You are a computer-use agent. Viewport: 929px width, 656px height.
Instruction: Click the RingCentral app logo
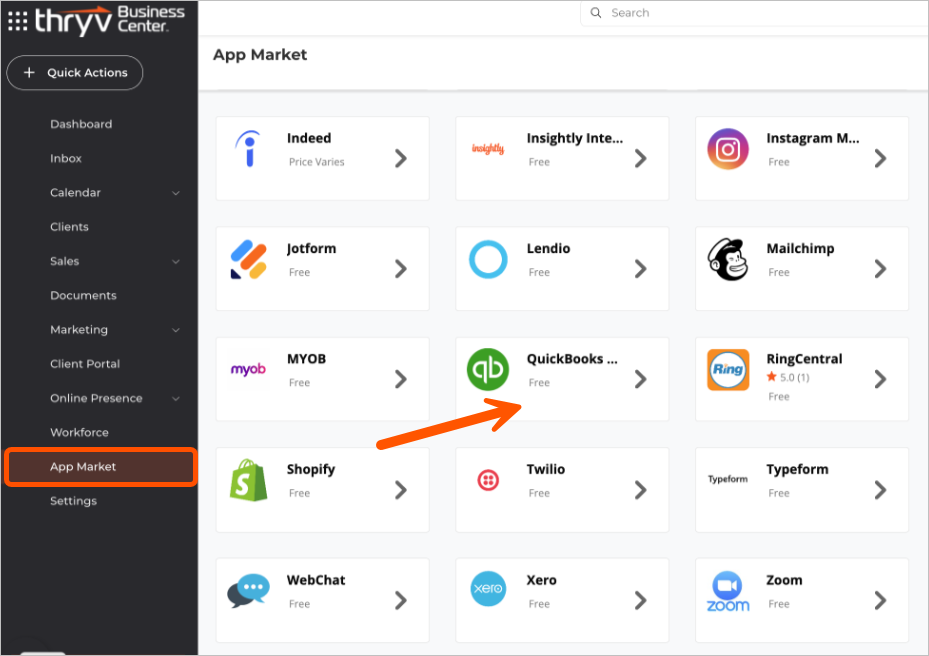728,369
